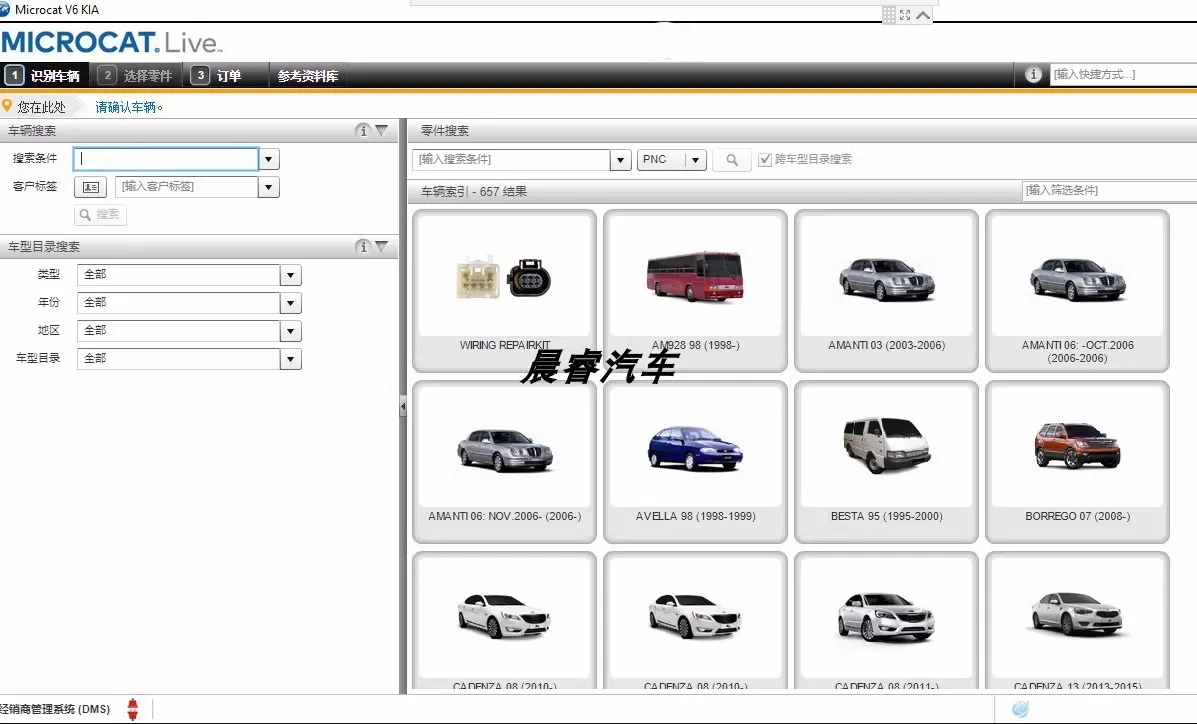Click the magnifier button in 零件搜索 panel

pos(732,160)
